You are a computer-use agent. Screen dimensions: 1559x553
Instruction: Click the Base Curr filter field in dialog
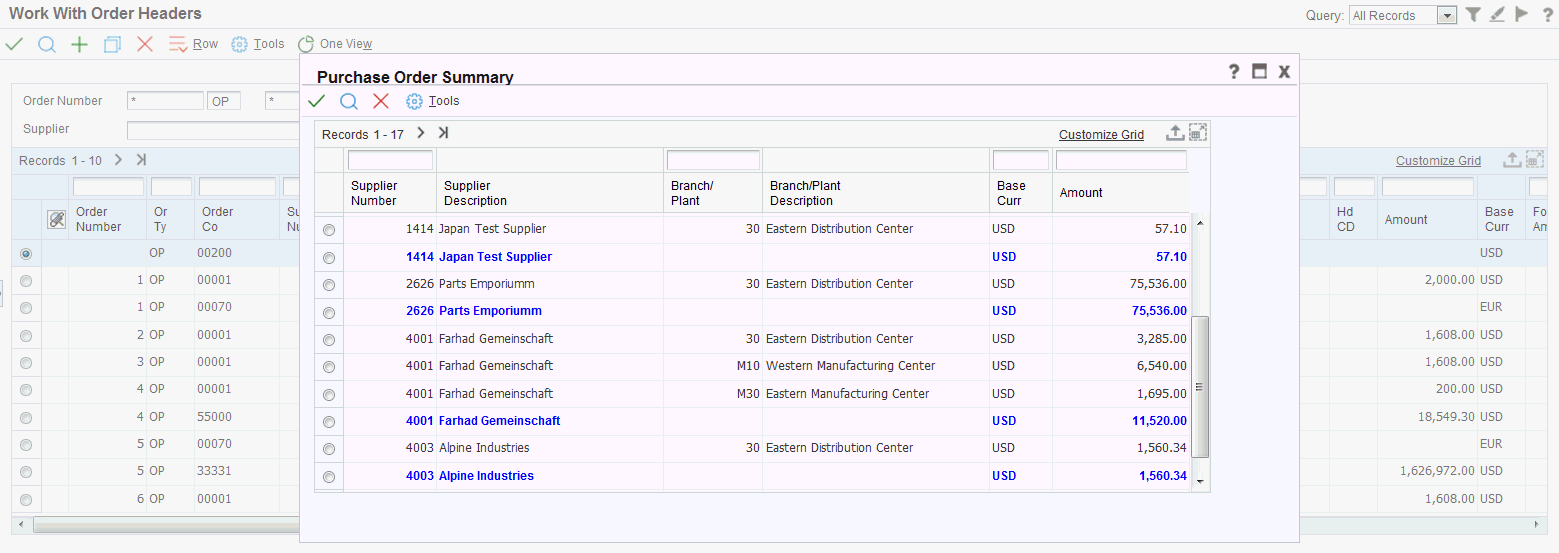[1021, 160]
